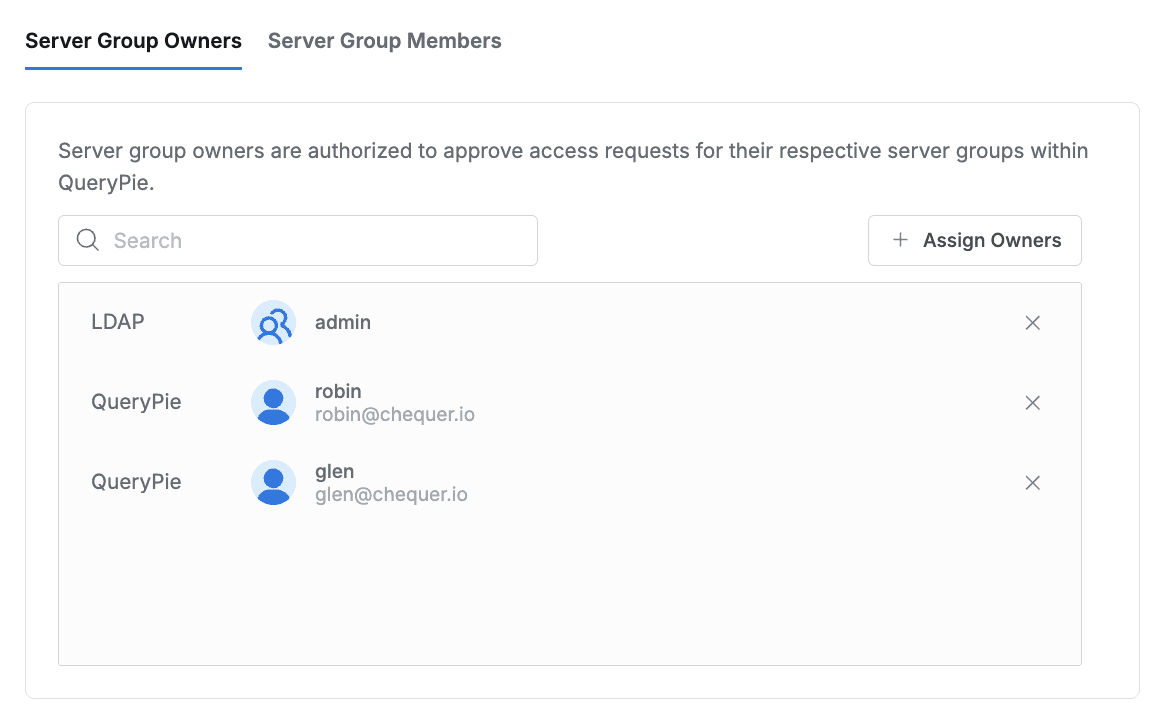Click the robin@chequer.io email address
Viewport: 1174px width, 728px height.
[x=394, y=414]
